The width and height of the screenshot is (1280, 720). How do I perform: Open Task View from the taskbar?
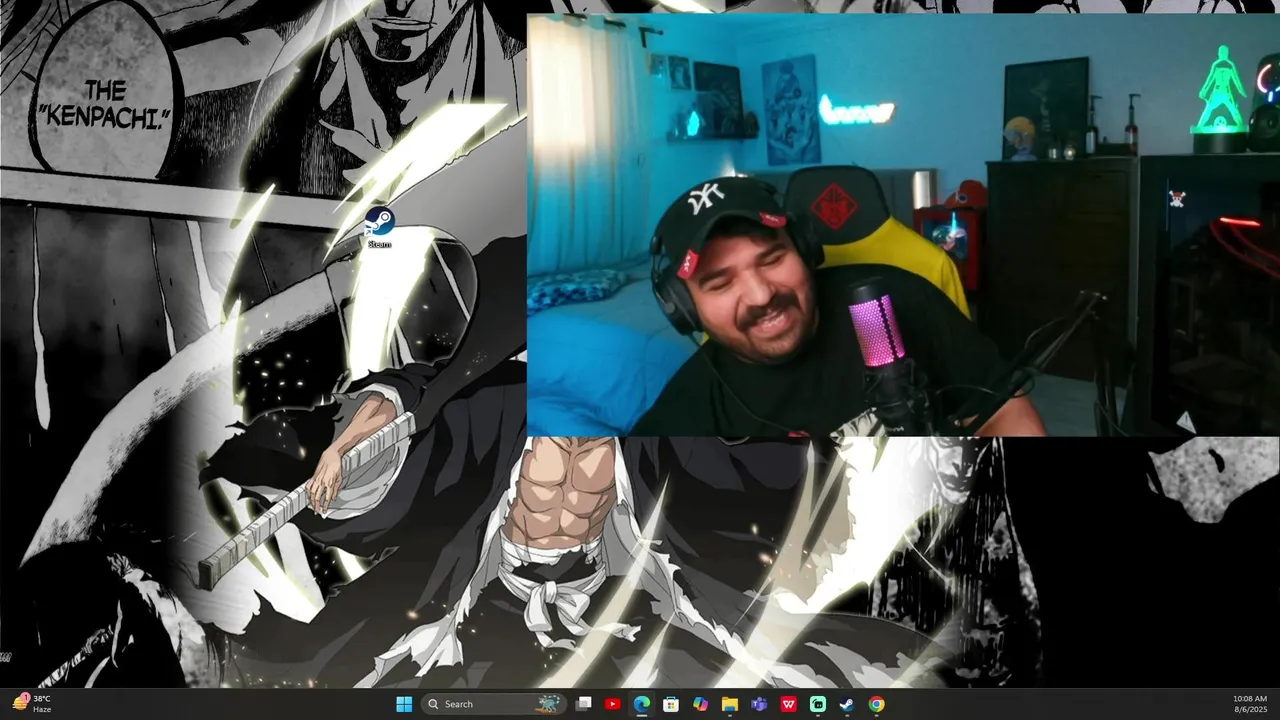click(x=584, y=704)
